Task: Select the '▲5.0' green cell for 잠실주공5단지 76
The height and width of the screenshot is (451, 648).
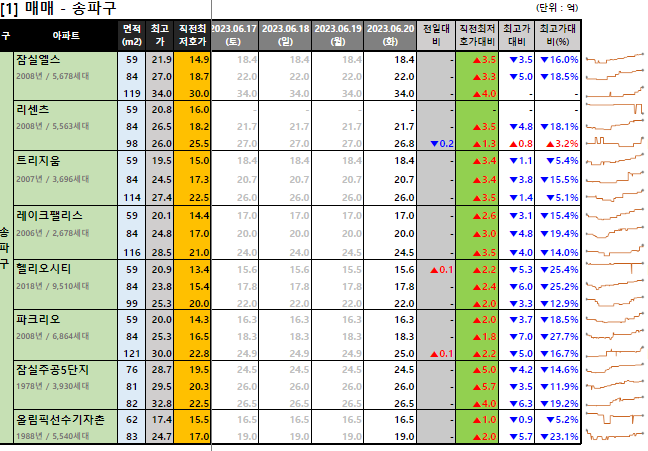Action: coord(484,370)
